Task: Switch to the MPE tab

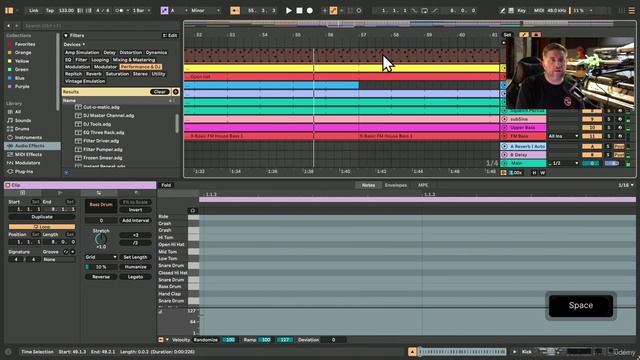Action: [423, 185]
